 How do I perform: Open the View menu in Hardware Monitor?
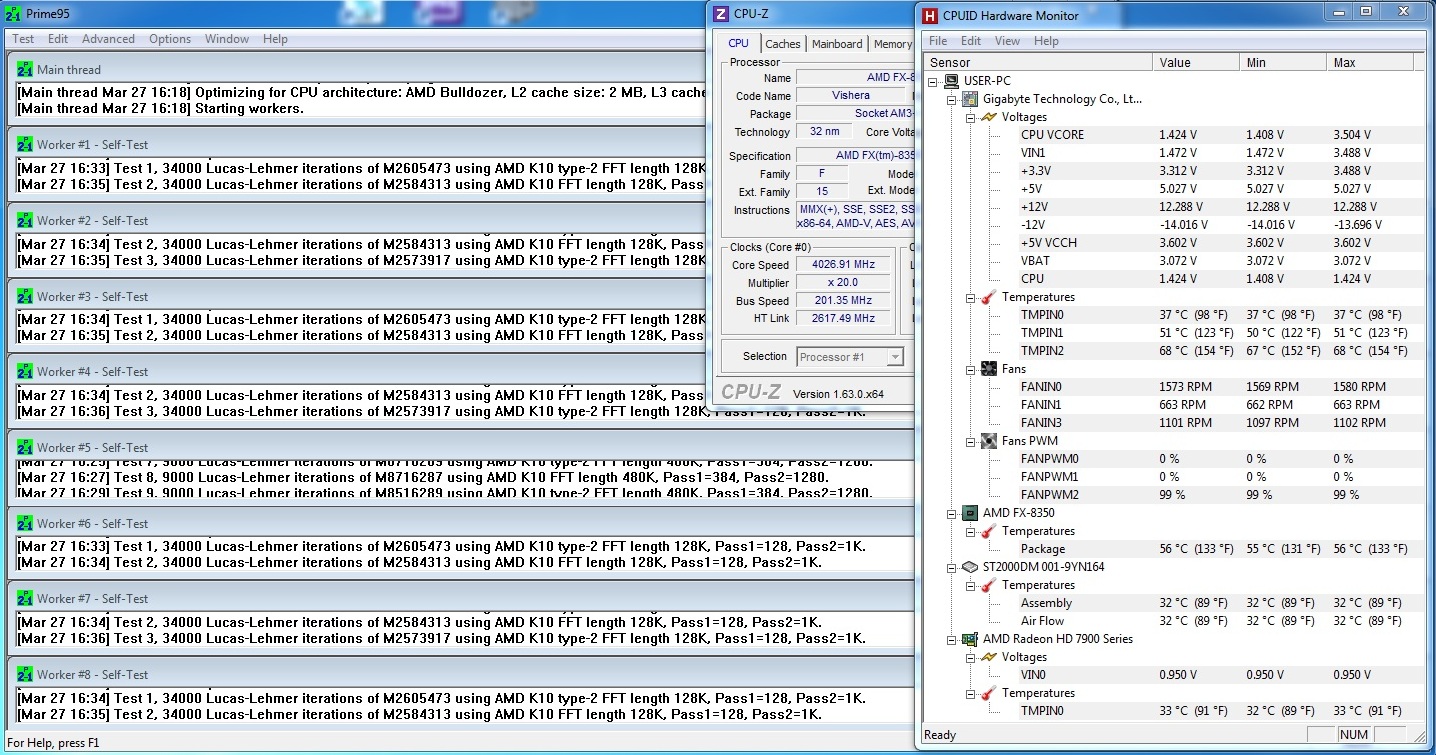coord(1007,41)
